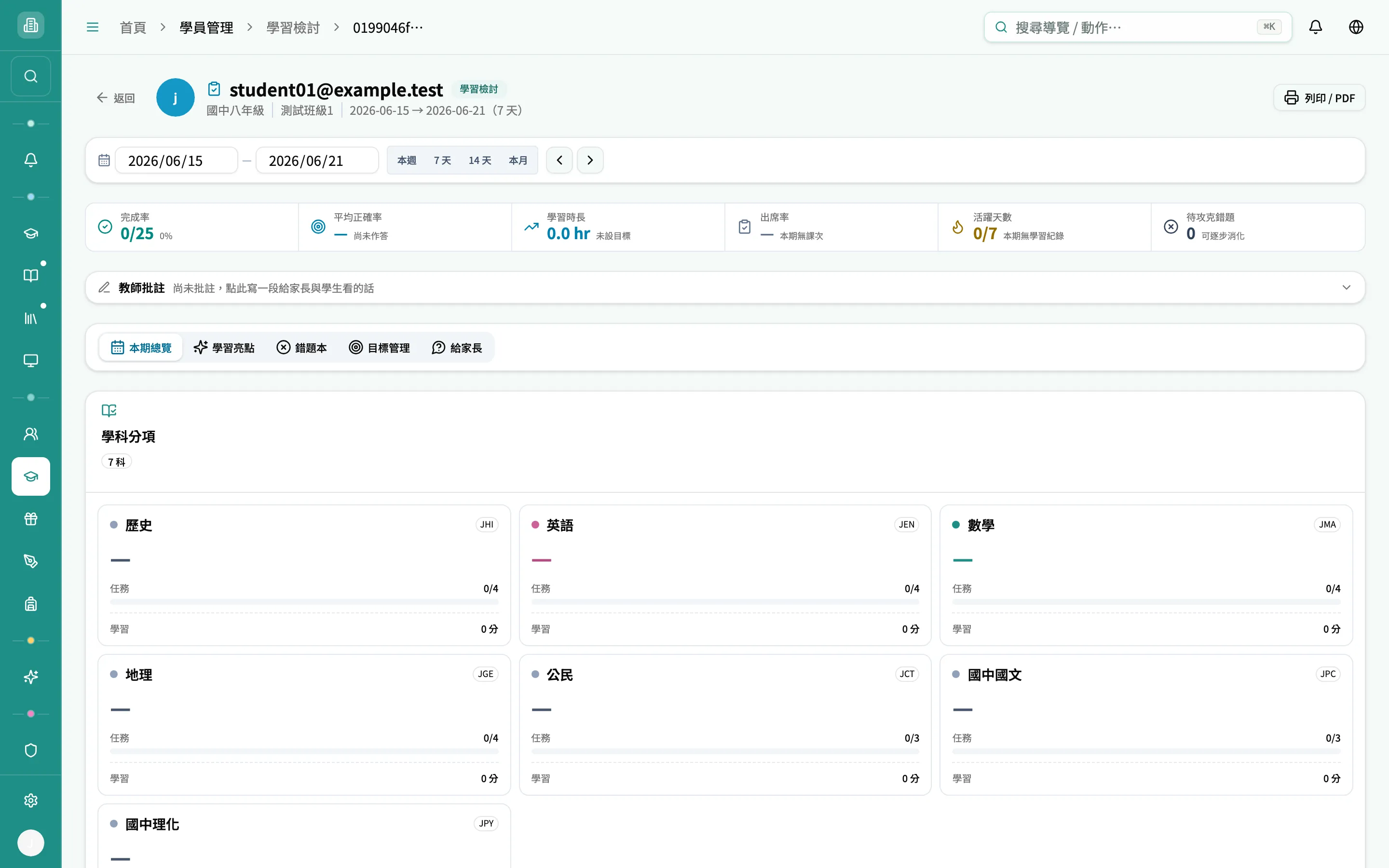Open the sidebar monitor screen icon
The width and height of the screenshot is (1389, 868).
coord(30,361)
